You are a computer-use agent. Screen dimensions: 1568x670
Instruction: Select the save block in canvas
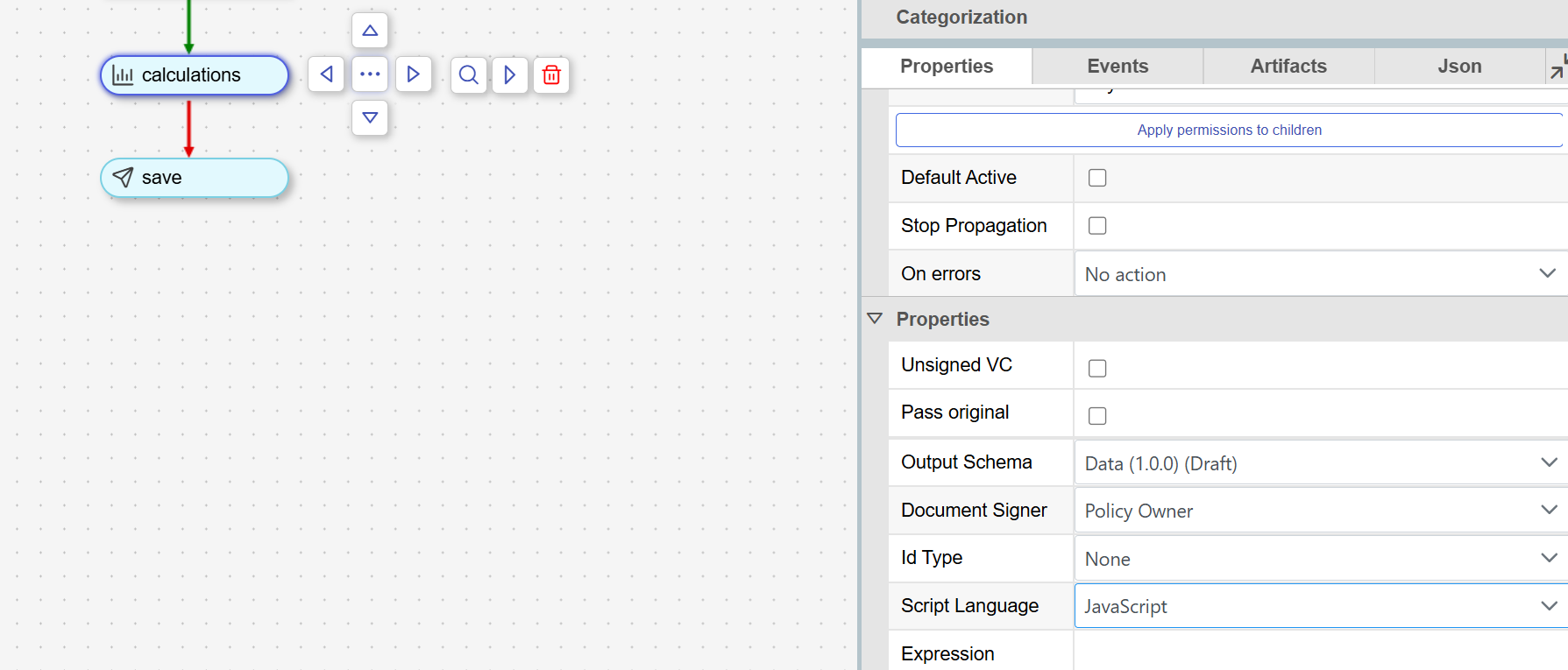[x=194, y=178]
